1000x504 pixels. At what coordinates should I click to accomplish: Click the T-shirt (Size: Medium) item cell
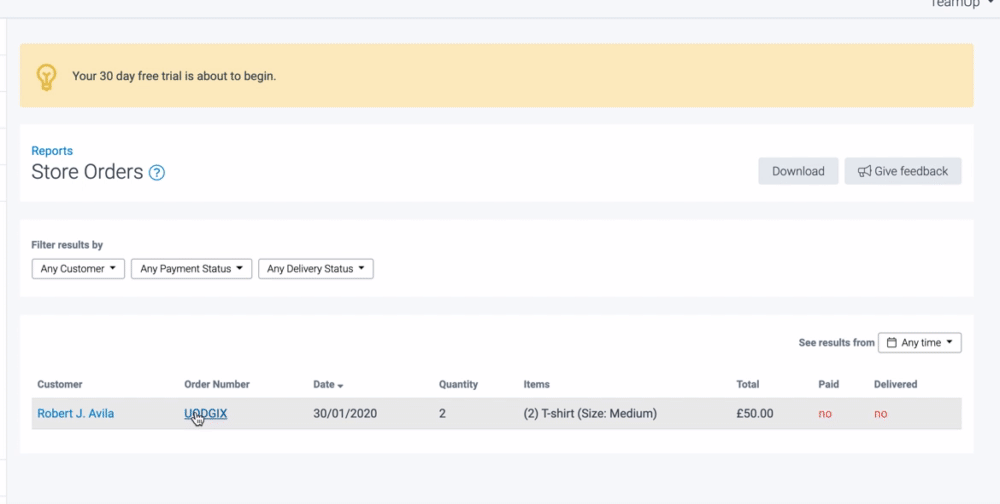(x=590, y=413)
